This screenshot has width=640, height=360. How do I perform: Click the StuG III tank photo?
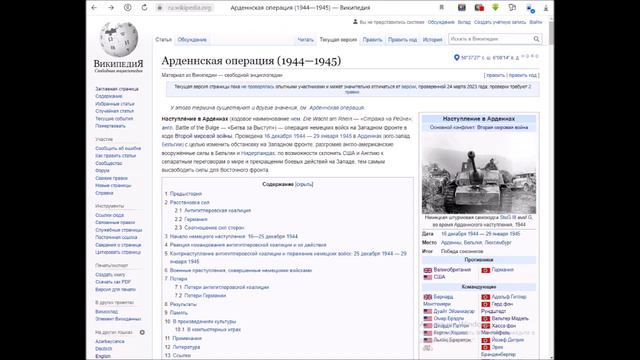click(479, 174)
